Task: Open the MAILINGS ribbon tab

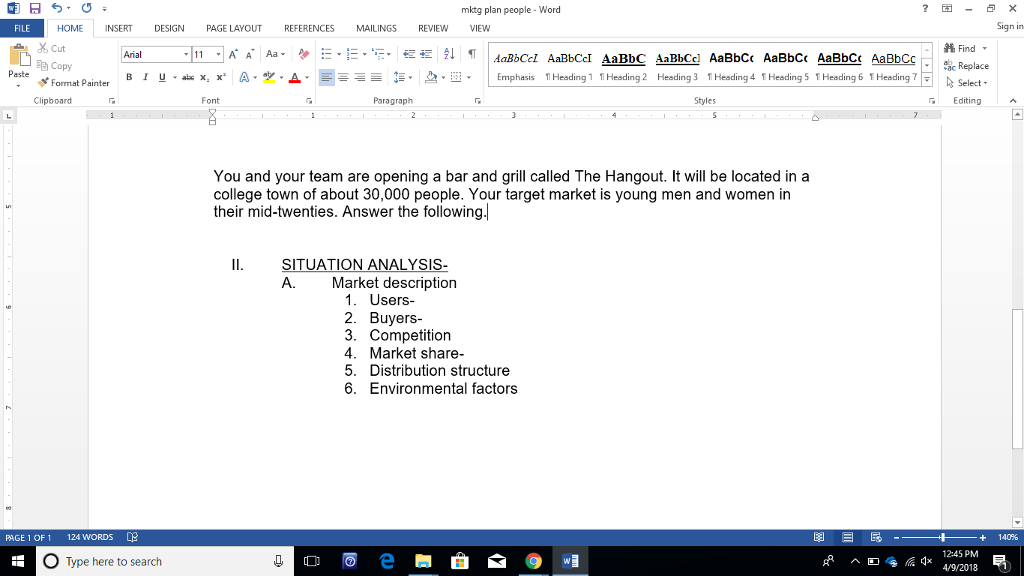Action: 376,28
